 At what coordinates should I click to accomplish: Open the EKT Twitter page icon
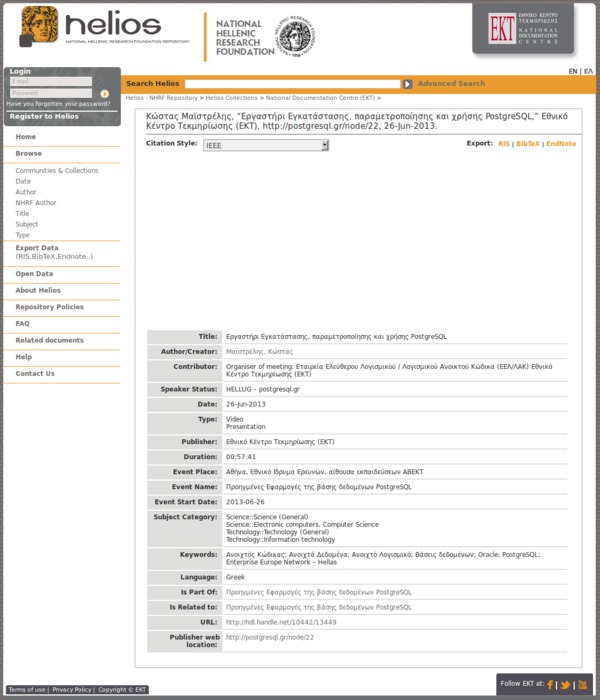pyautogui.click(x=565, y=684)
